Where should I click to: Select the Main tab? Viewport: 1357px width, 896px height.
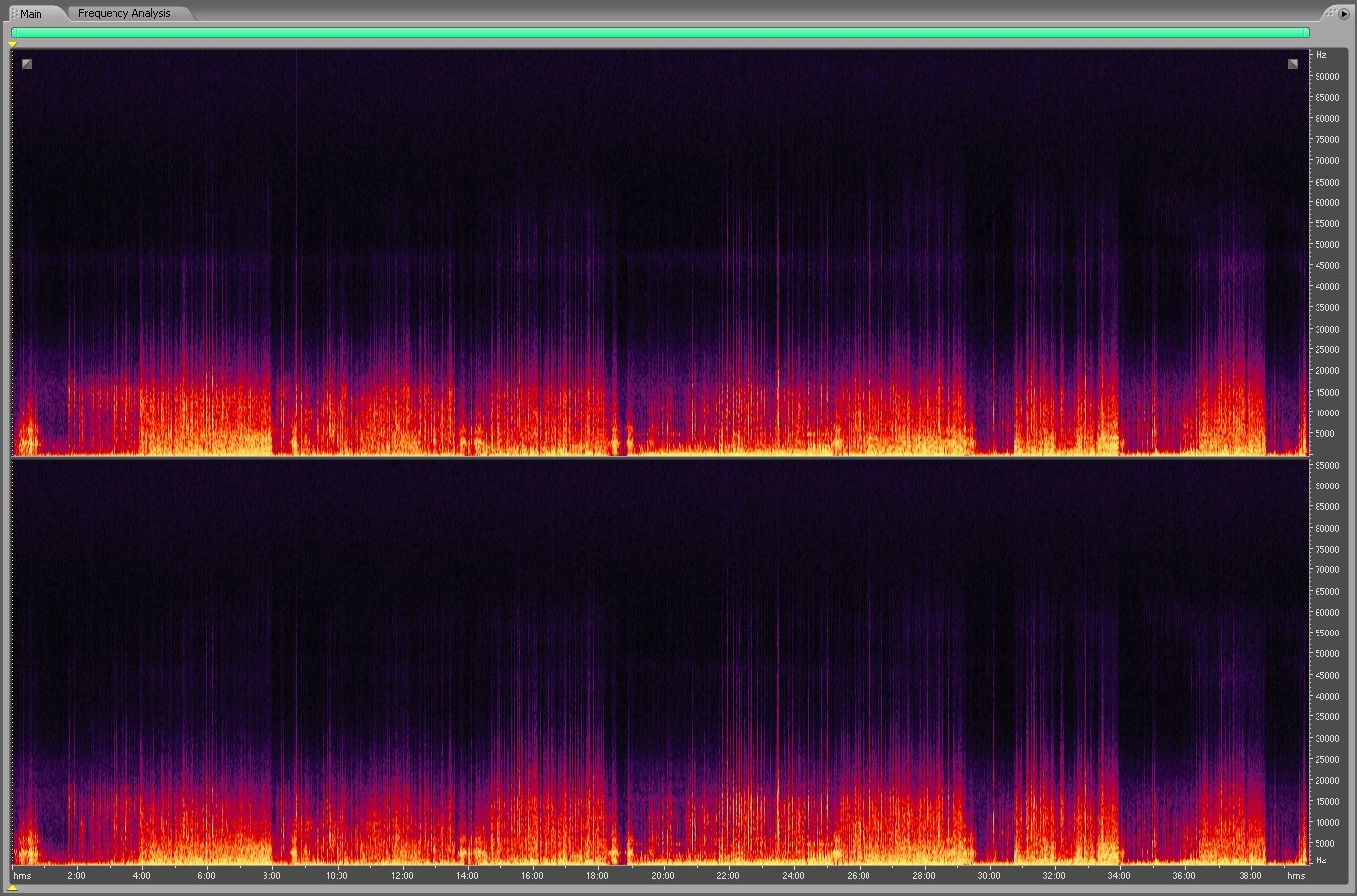pyautogui.click(x=32, y=14)
